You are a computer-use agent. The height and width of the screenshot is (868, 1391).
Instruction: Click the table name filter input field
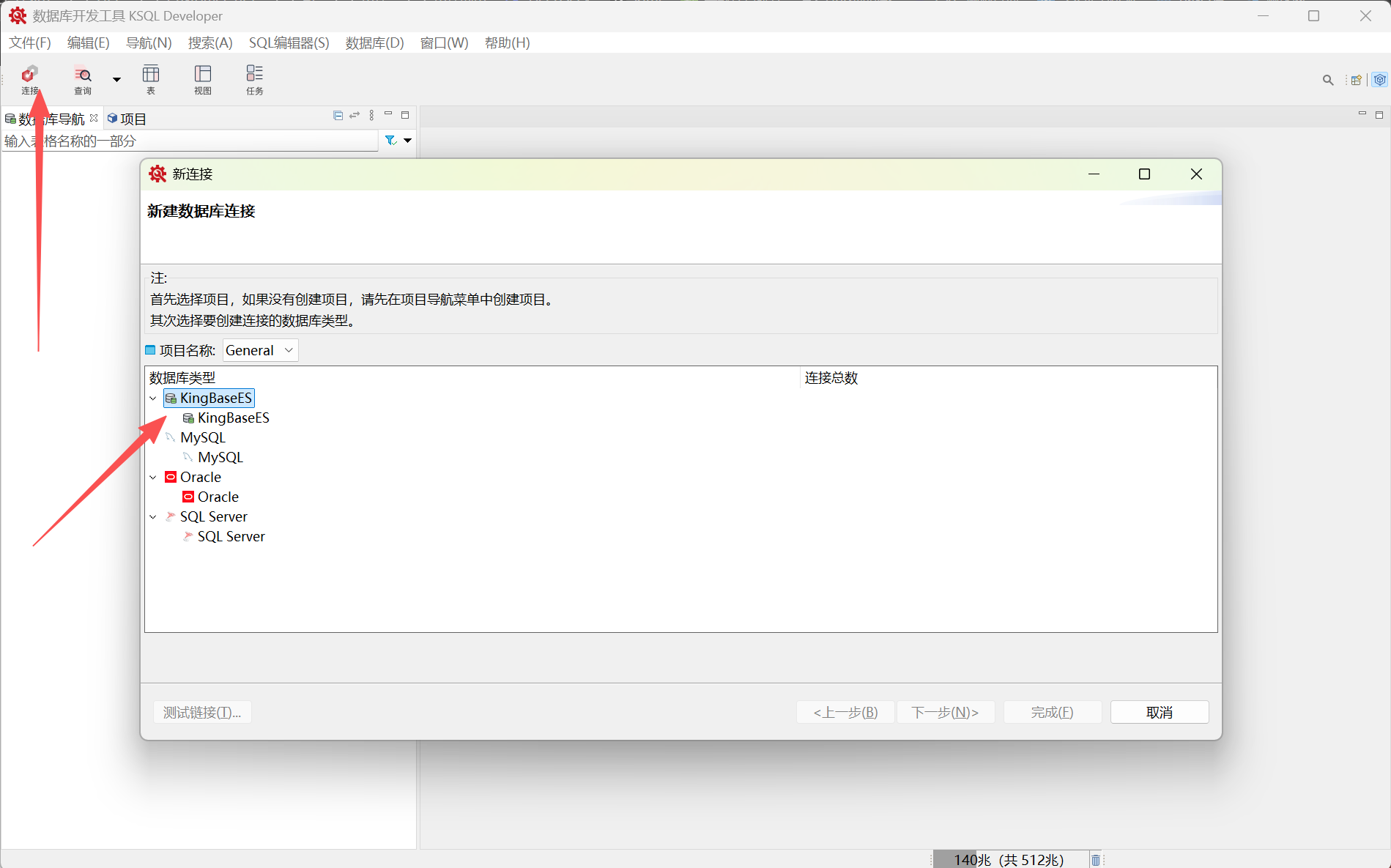point(190,141)
